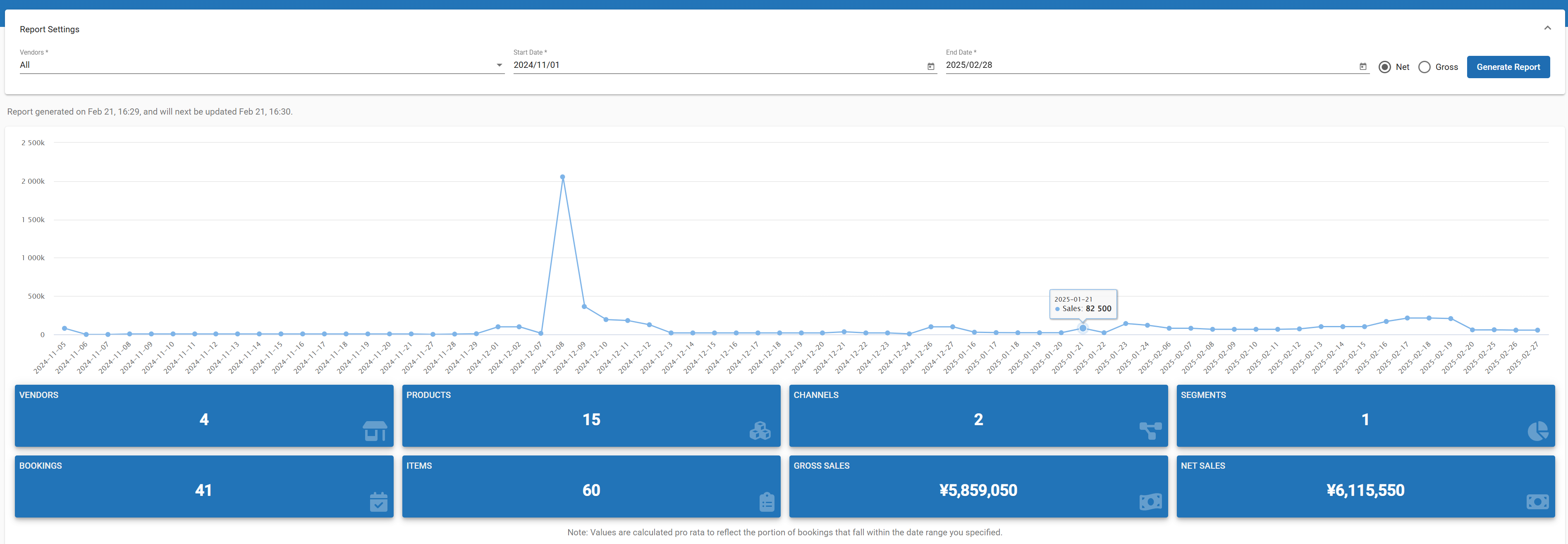The image size is (1568, 544).
Task: Open the End Date calendar picker
Action: pyautogui.click(x=1362, y=67)
